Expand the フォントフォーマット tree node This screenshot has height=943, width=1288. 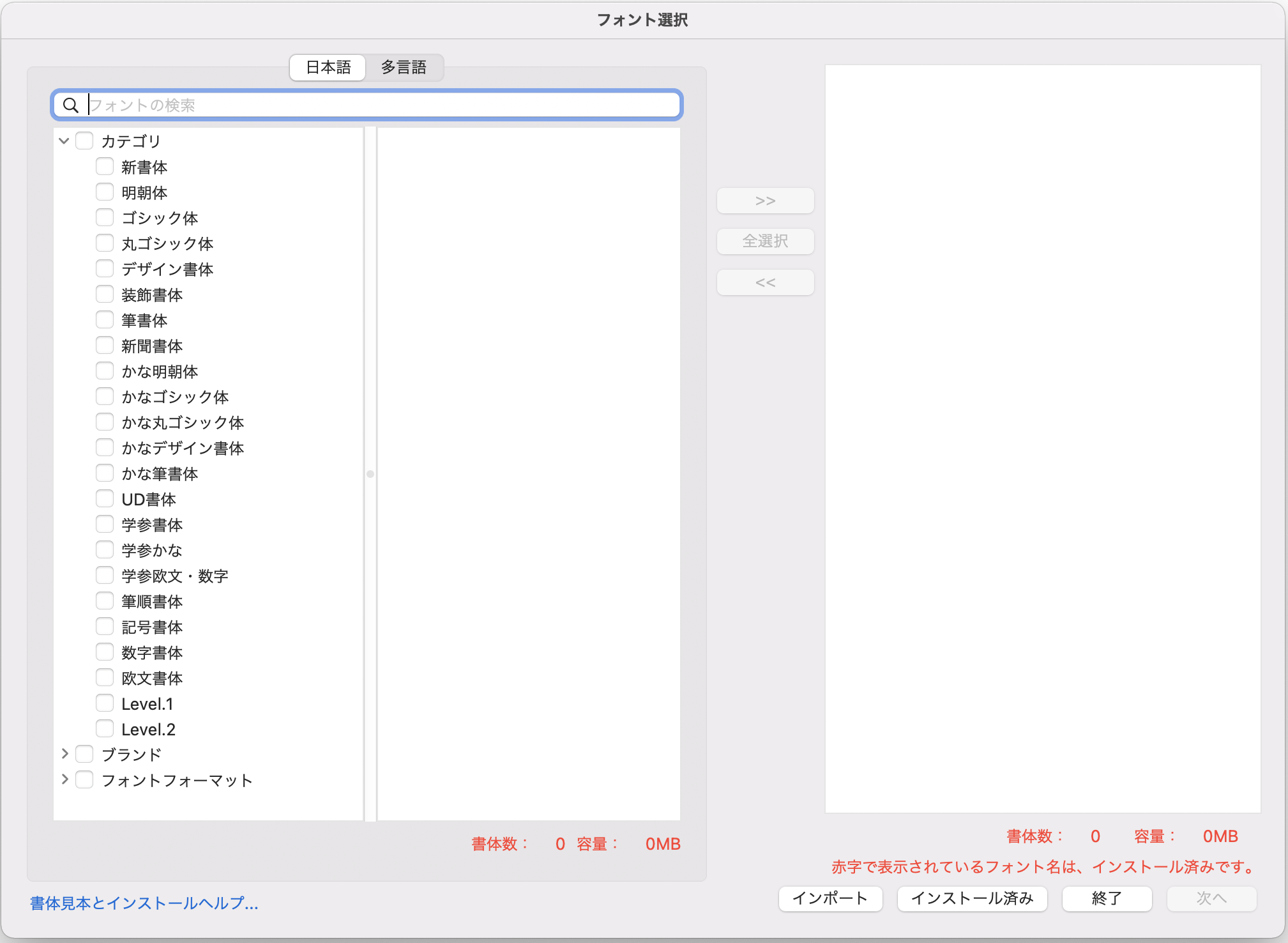(x=64, y=779)
